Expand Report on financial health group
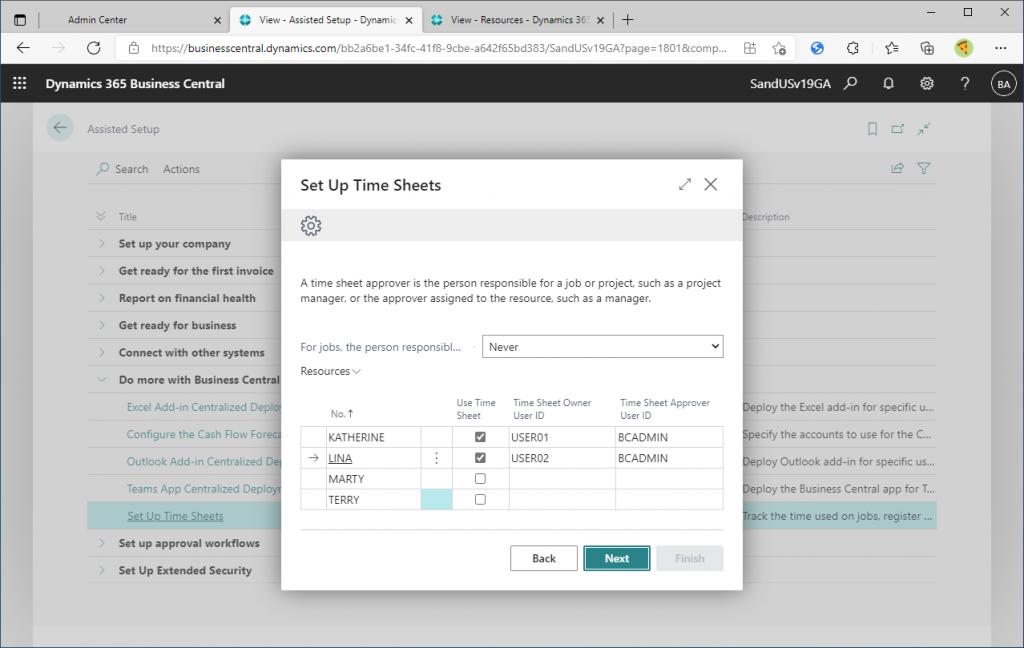The height and width of the screenshot is (648, 1024). point(102,298)
